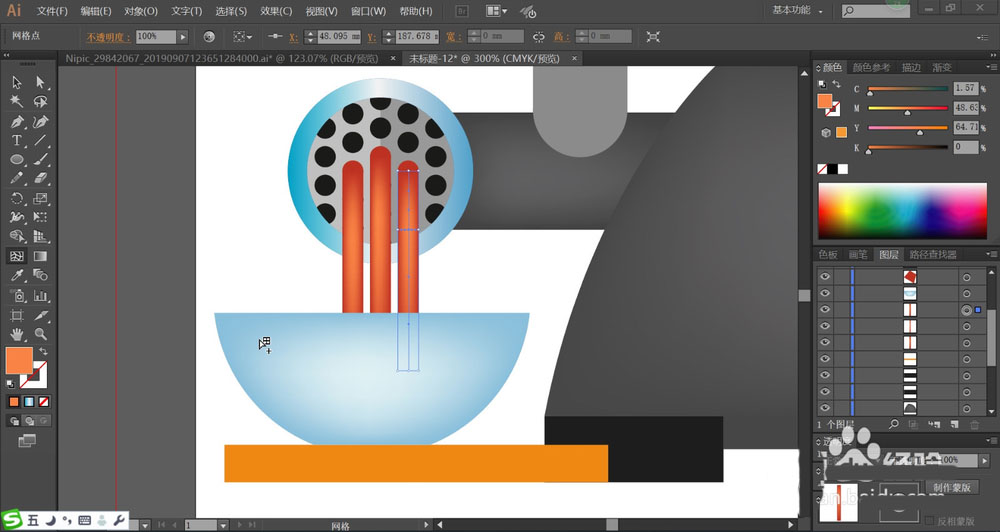Toggle eye of the selected layer row
1000x532 pixels.
825,310
